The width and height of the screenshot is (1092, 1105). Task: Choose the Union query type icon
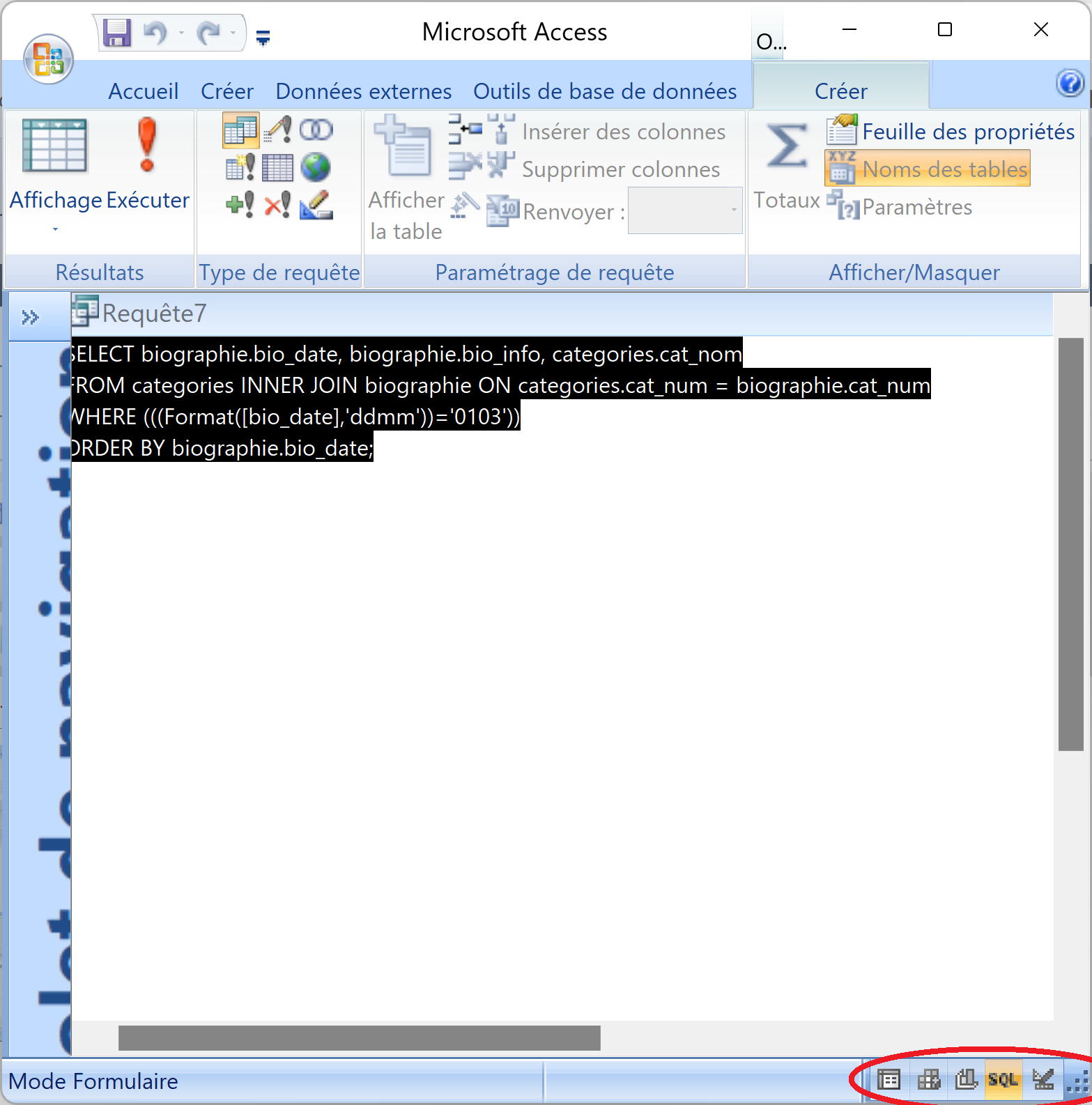[316, 130]
